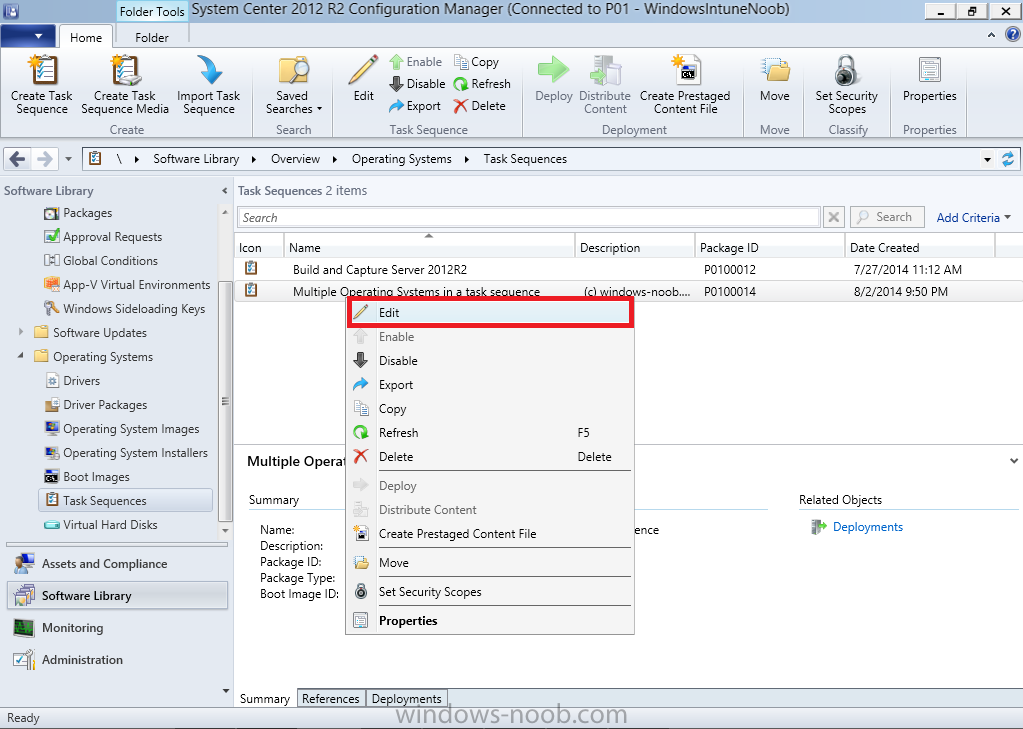Screen dimensions: 1023x729
Task: Switch to the References tab
Action: click(331, 698)
